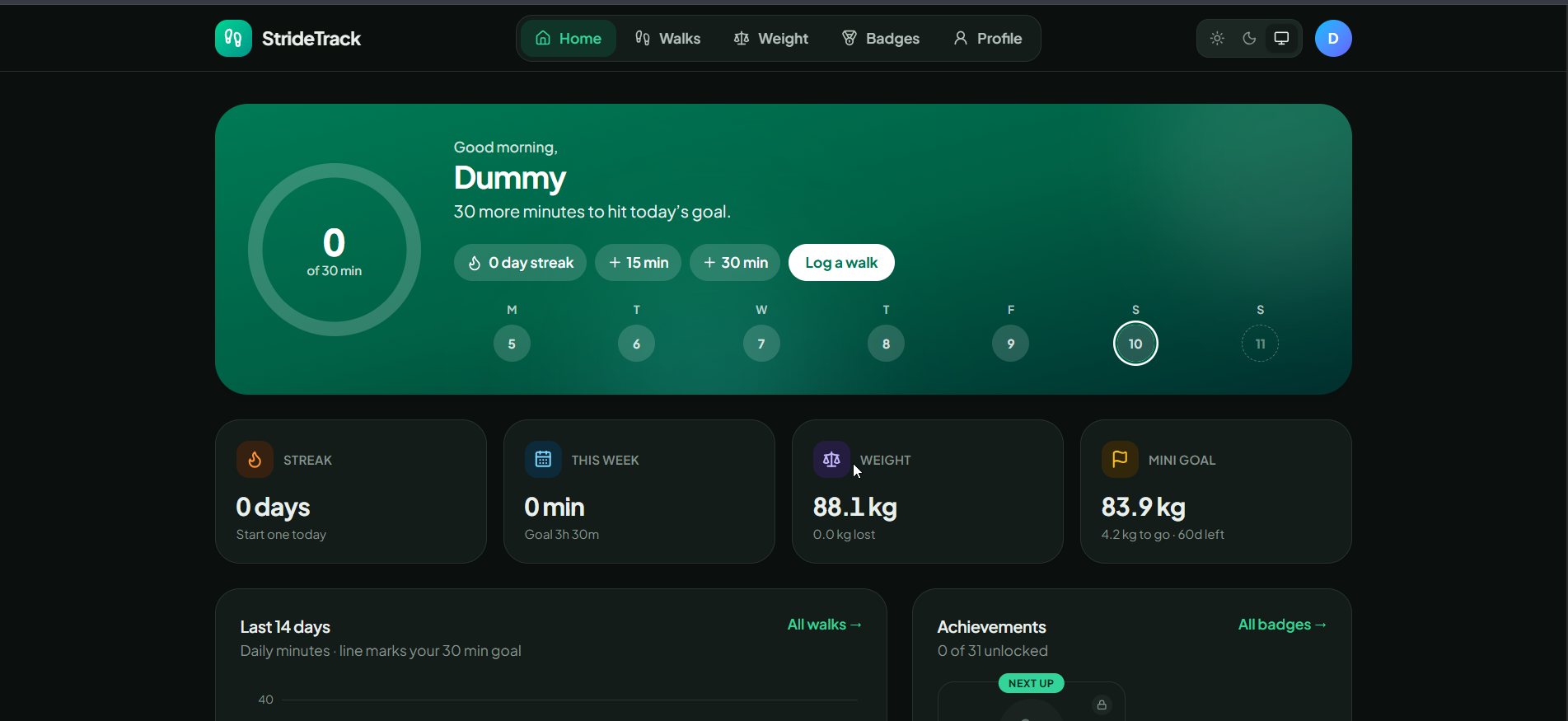
Task: Click the StrideTrack brand name
Action: pyautogui.click(x=311, y=39)
